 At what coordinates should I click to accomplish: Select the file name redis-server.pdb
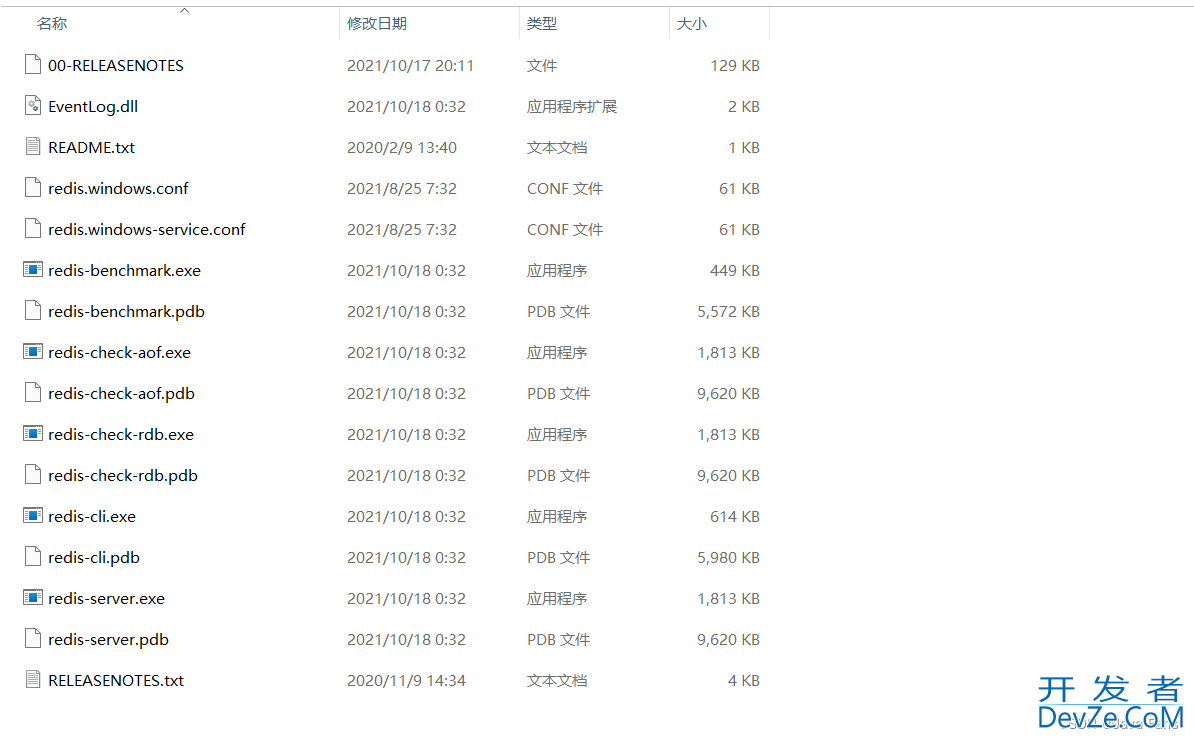(x=108, y=640)
